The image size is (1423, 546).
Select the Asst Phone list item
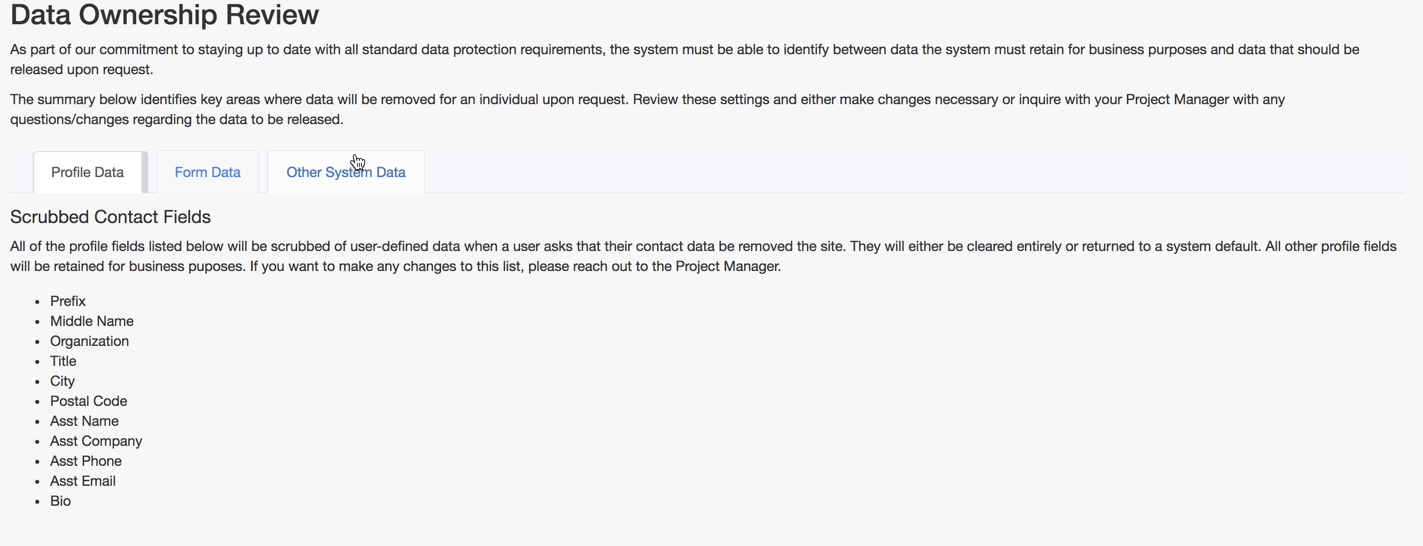(86, 461)
